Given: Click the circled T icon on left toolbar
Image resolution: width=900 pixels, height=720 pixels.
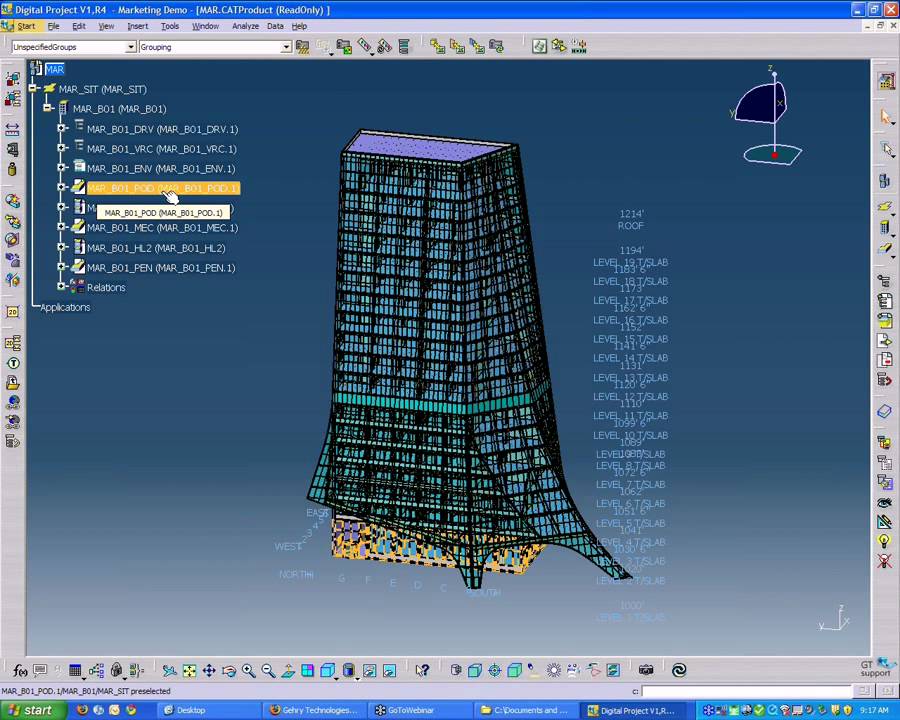Looking at the screenshot, I should (13, 363).
